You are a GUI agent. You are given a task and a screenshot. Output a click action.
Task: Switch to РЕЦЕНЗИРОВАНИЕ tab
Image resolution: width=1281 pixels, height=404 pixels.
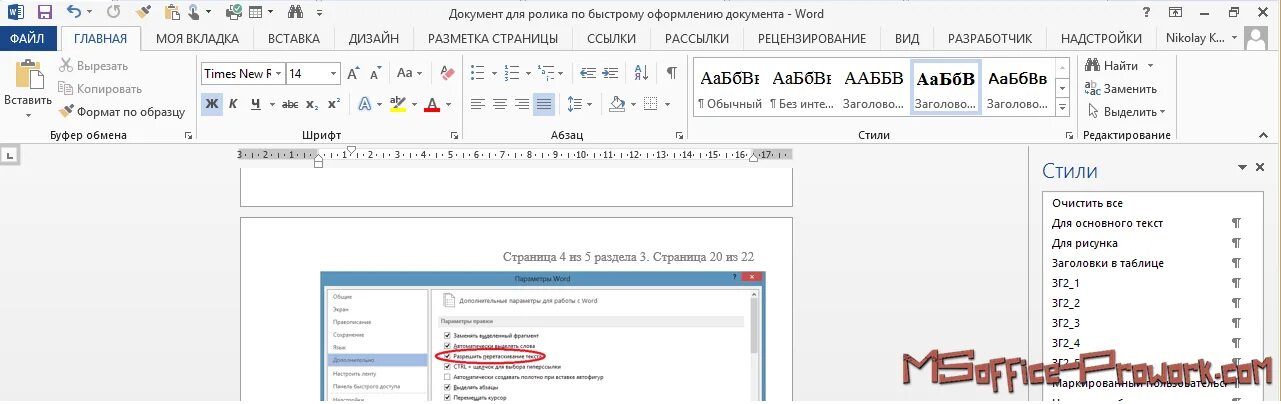812,39
